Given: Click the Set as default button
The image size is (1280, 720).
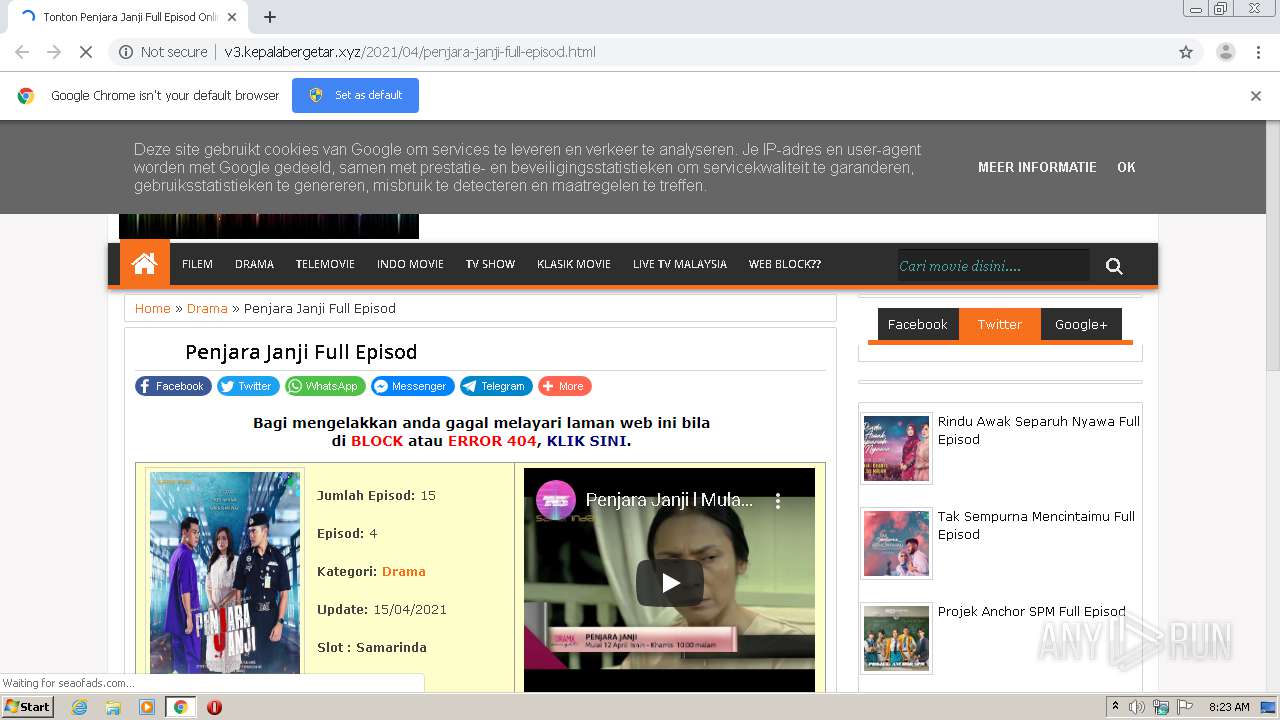Looking at the screenshot, I should point(355,96).
